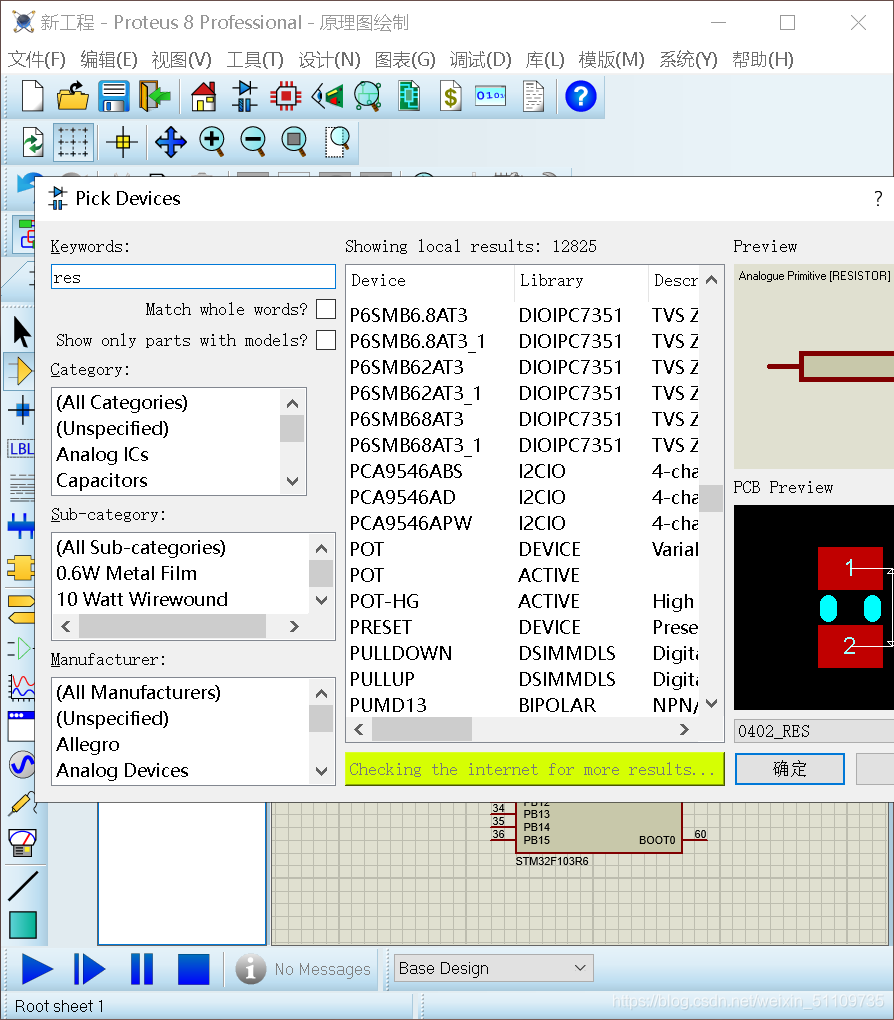
Task: Redraw display with the refresh icon
Action: click(33, 142)
